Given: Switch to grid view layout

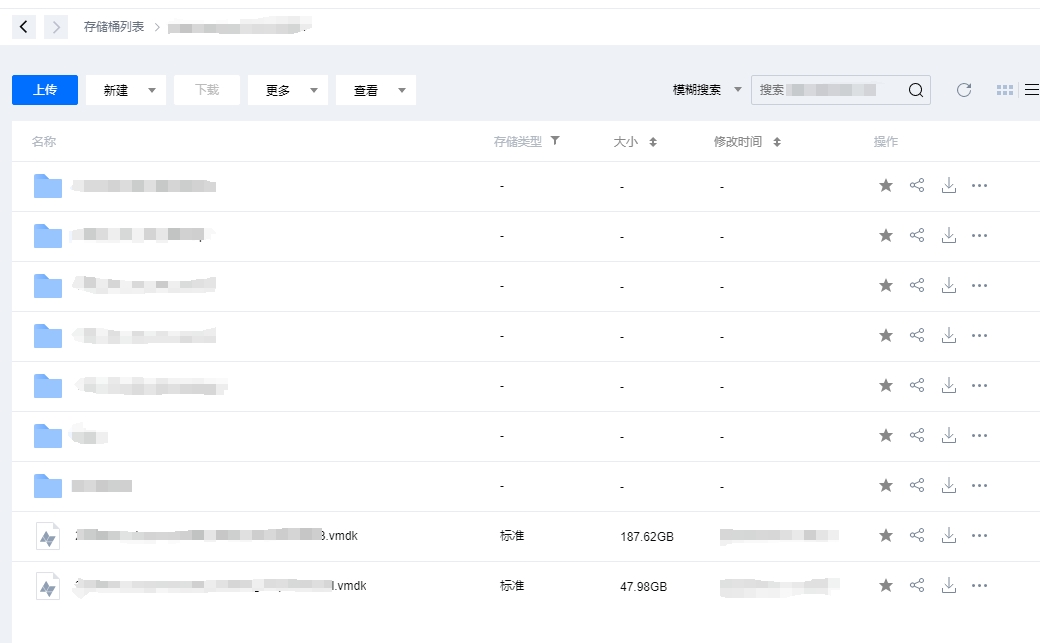Looking at the screenshot, I should tap(1004, 89).
